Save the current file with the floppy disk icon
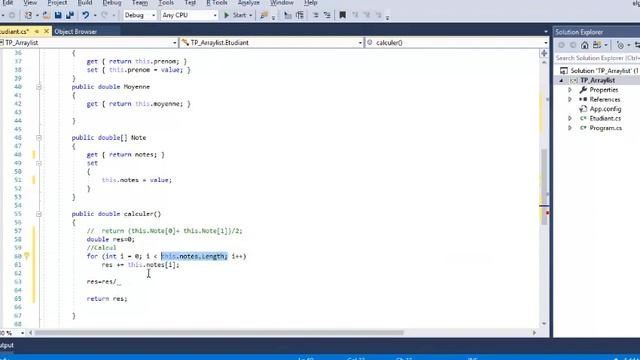The height and width of the screenshot is (360, 640). [58, 15]
